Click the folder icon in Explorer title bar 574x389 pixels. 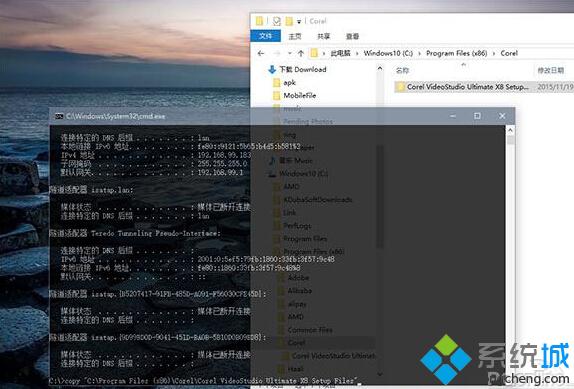(259, 21)
